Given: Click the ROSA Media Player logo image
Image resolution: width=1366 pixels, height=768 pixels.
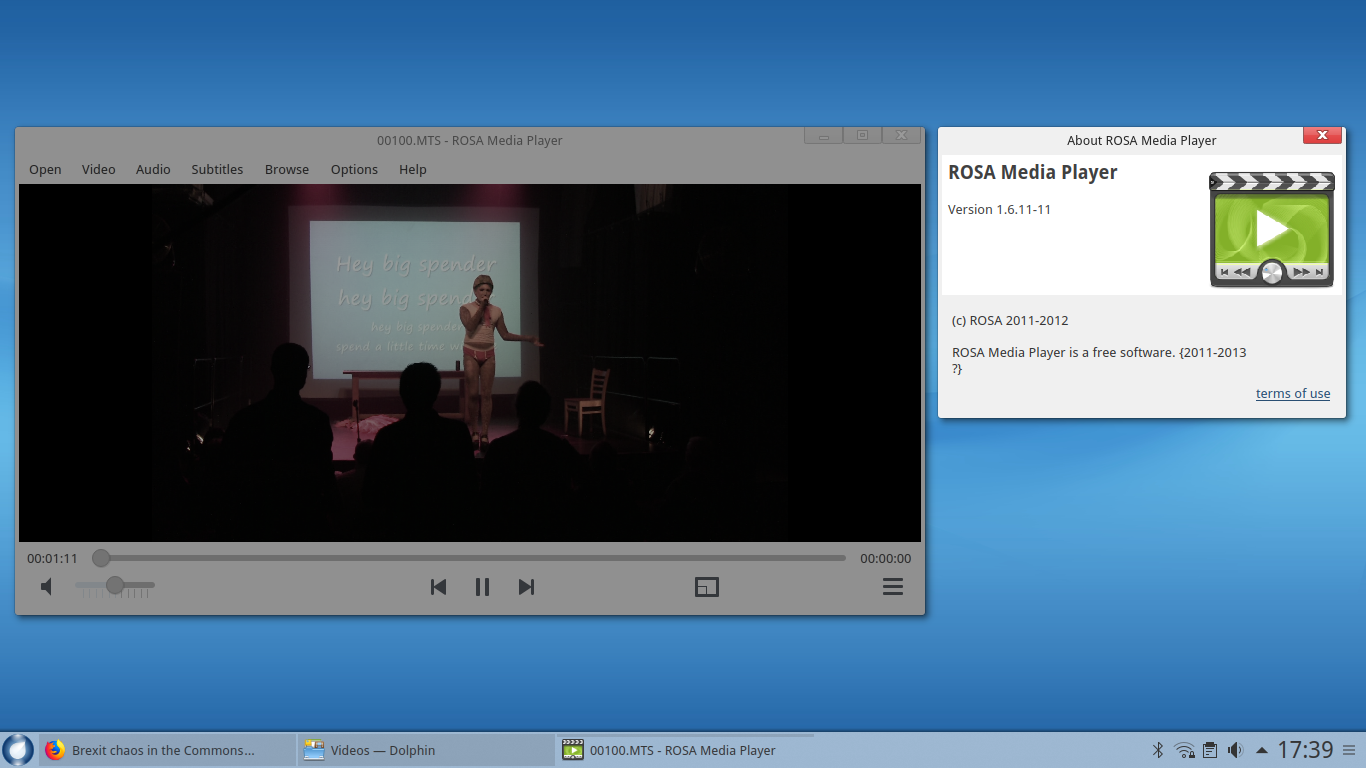Looking at the screenshot, I should pos(1272,230).
